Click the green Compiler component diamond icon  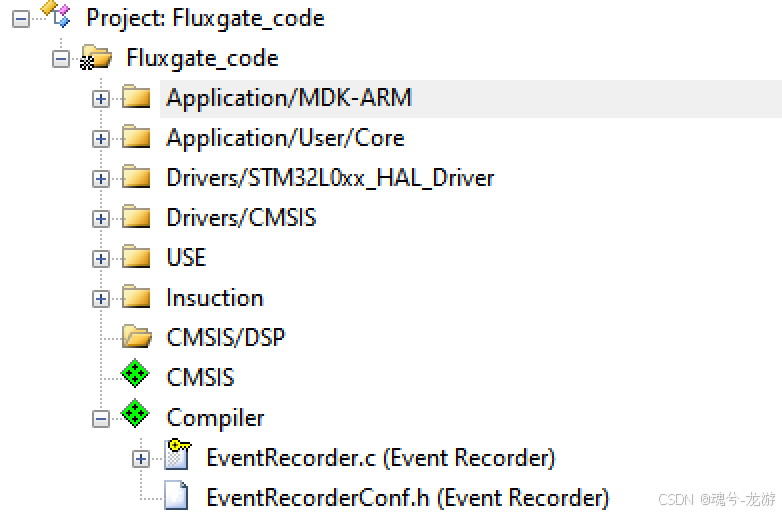click(135, 413)
